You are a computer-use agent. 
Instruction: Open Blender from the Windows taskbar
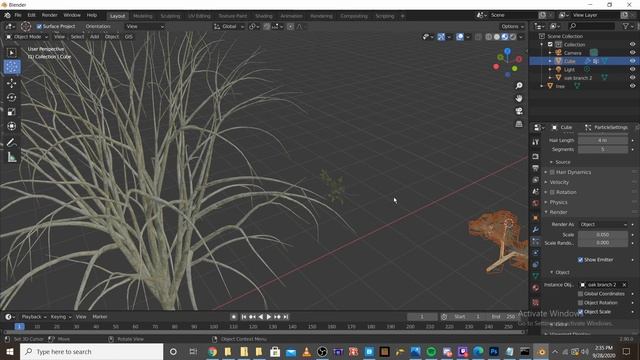[541, 352]
